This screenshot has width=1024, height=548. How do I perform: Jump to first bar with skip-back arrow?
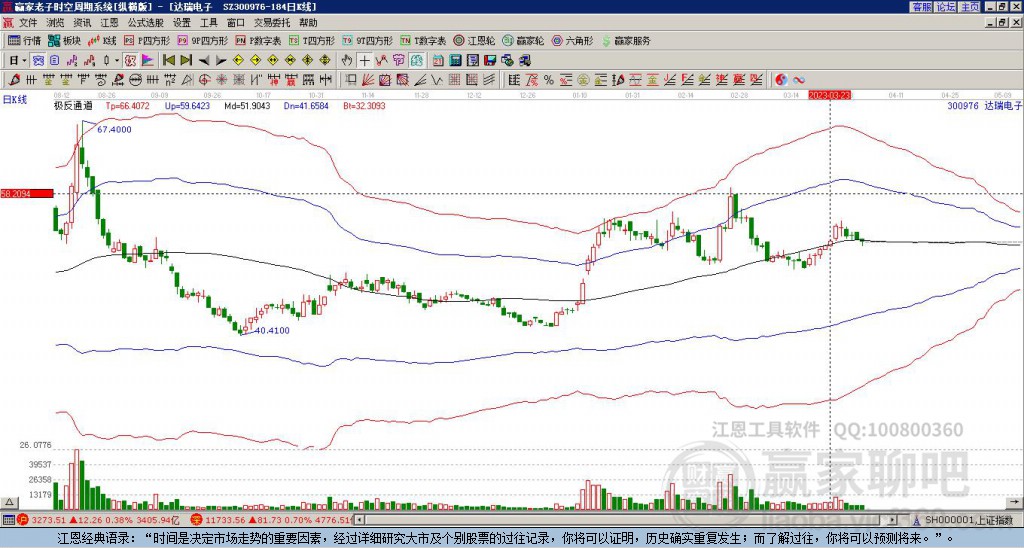(x=169, y=61)
